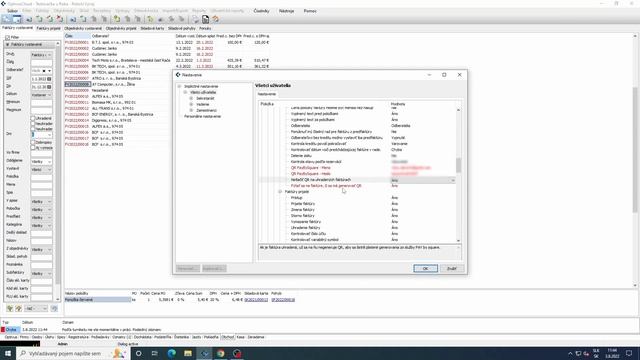Switch to the Skladové pohyby tab
This screenshot has height=360, width=640.
point(182,29)
